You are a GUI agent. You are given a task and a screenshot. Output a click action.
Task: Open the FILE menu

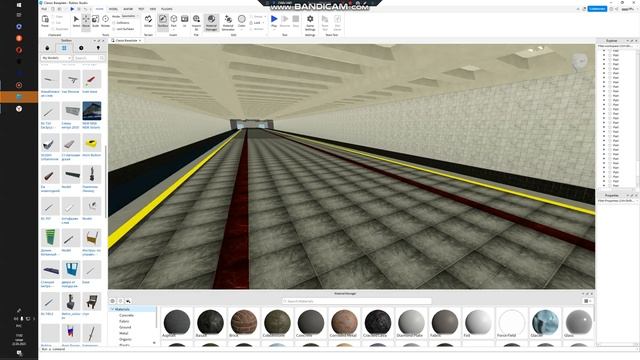[44, 9]
